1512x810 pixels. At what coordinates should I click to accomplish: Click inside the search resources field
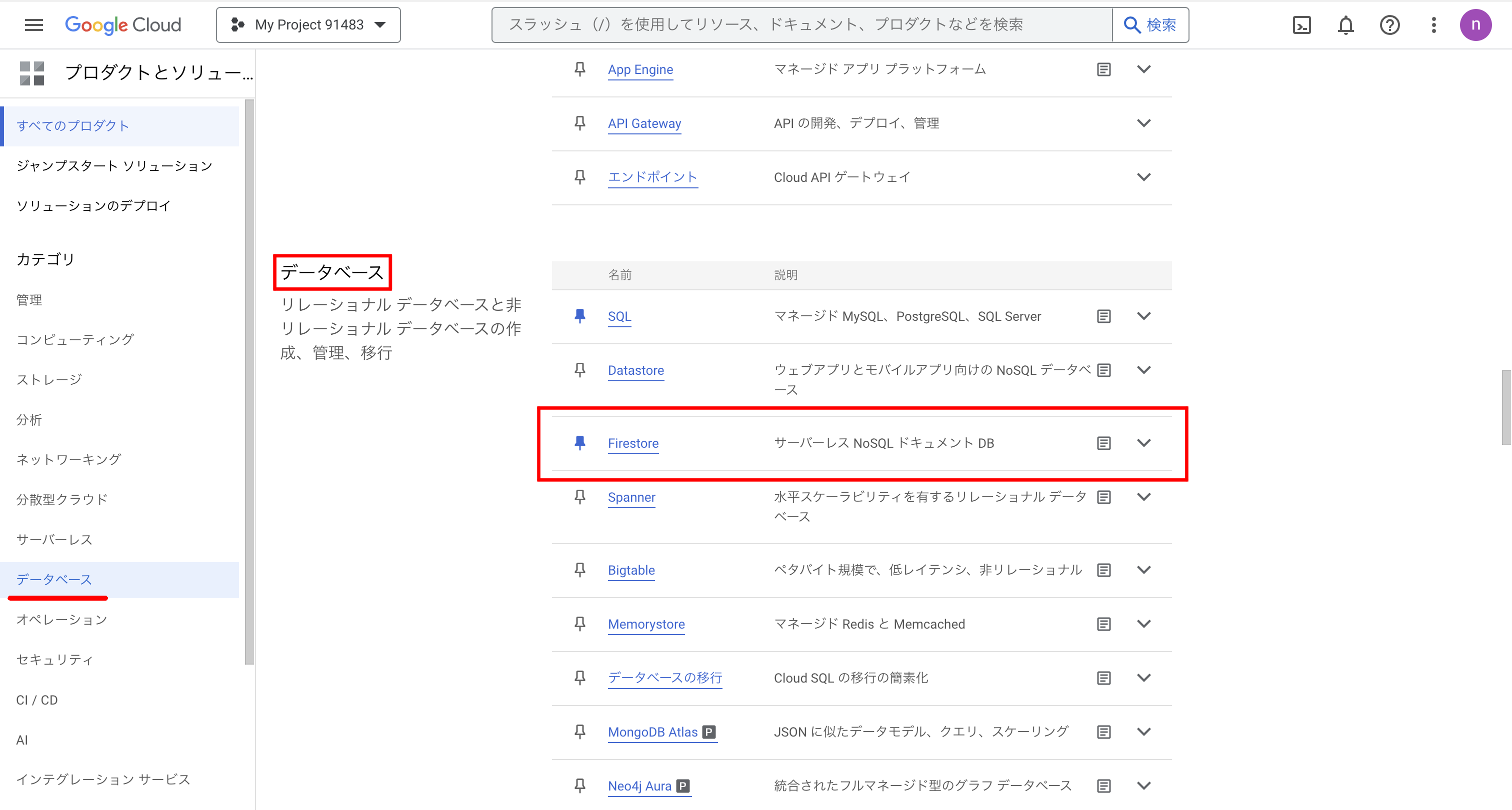click(x=763, y=24)
